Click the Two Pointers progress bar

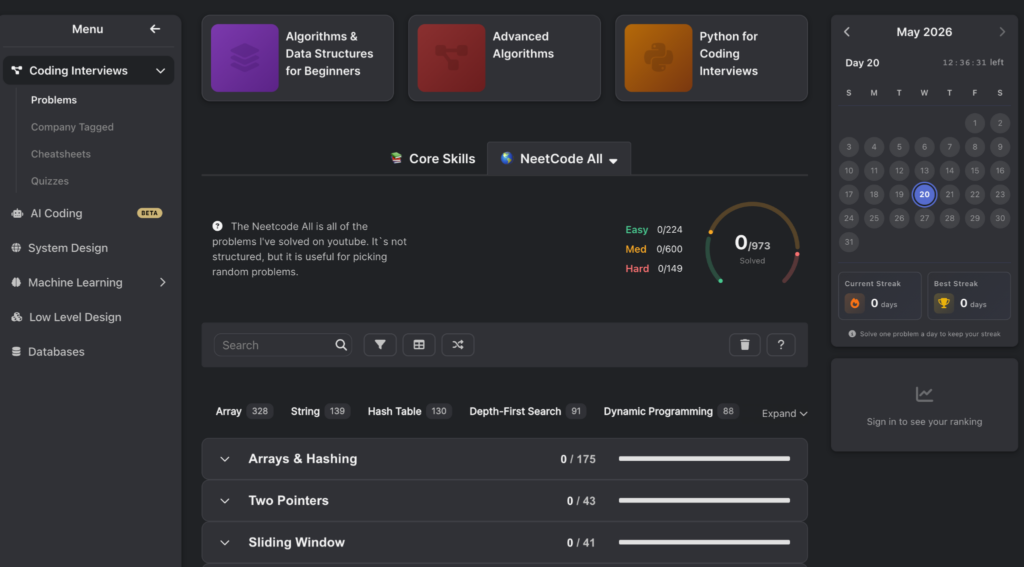(x=704, y=501)
